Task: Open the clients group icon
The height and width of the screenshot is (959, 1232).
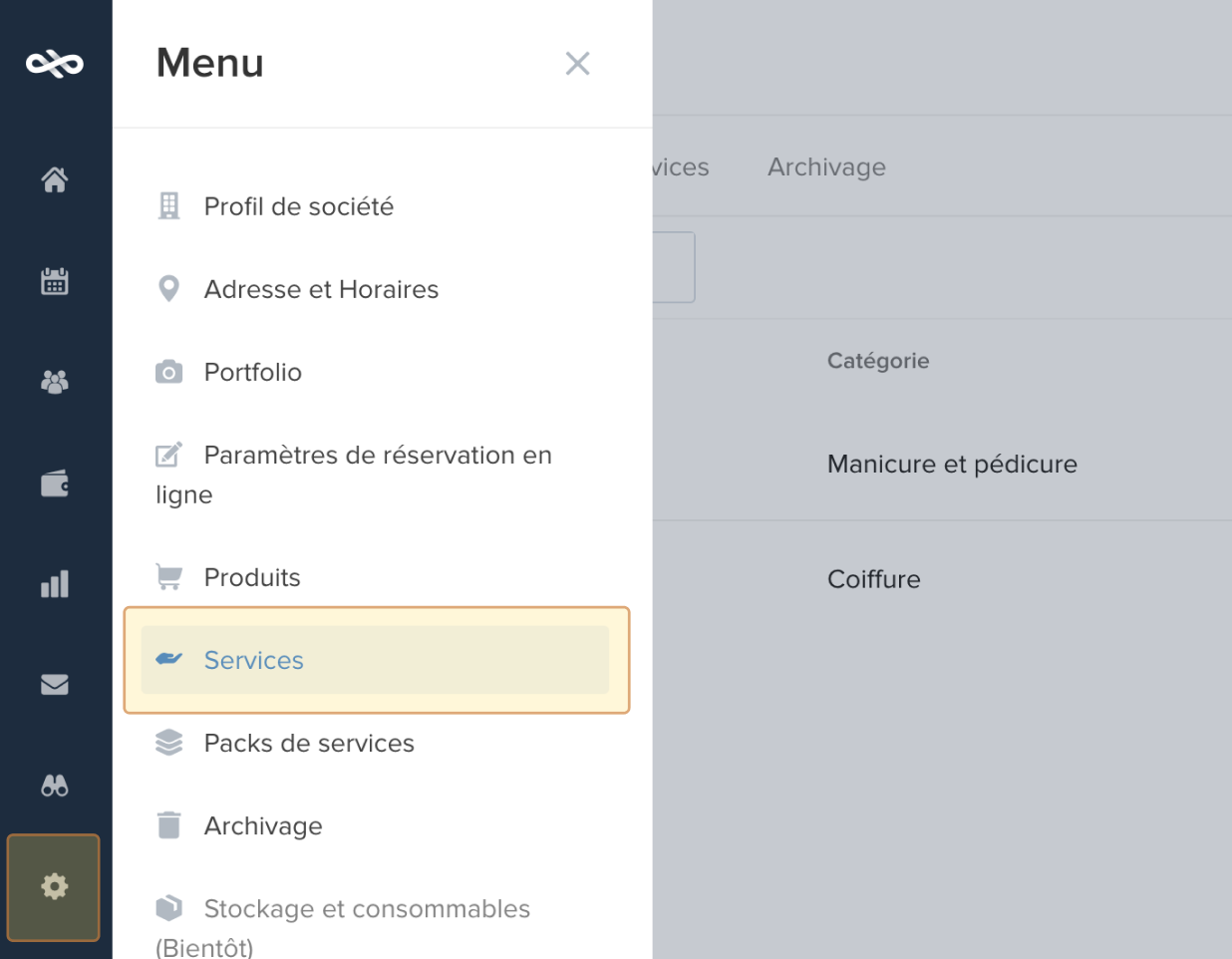Action: 55,382
